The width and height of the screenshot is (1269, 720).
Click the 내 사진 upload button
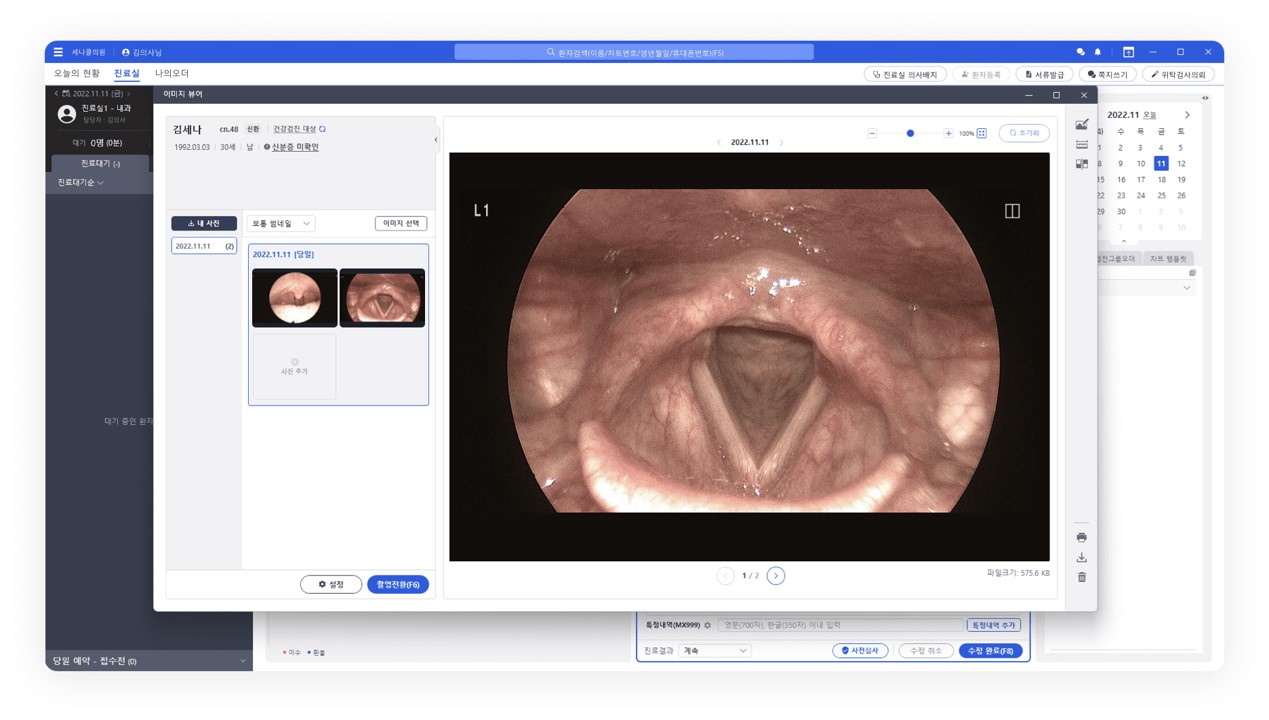pos(204,224)
